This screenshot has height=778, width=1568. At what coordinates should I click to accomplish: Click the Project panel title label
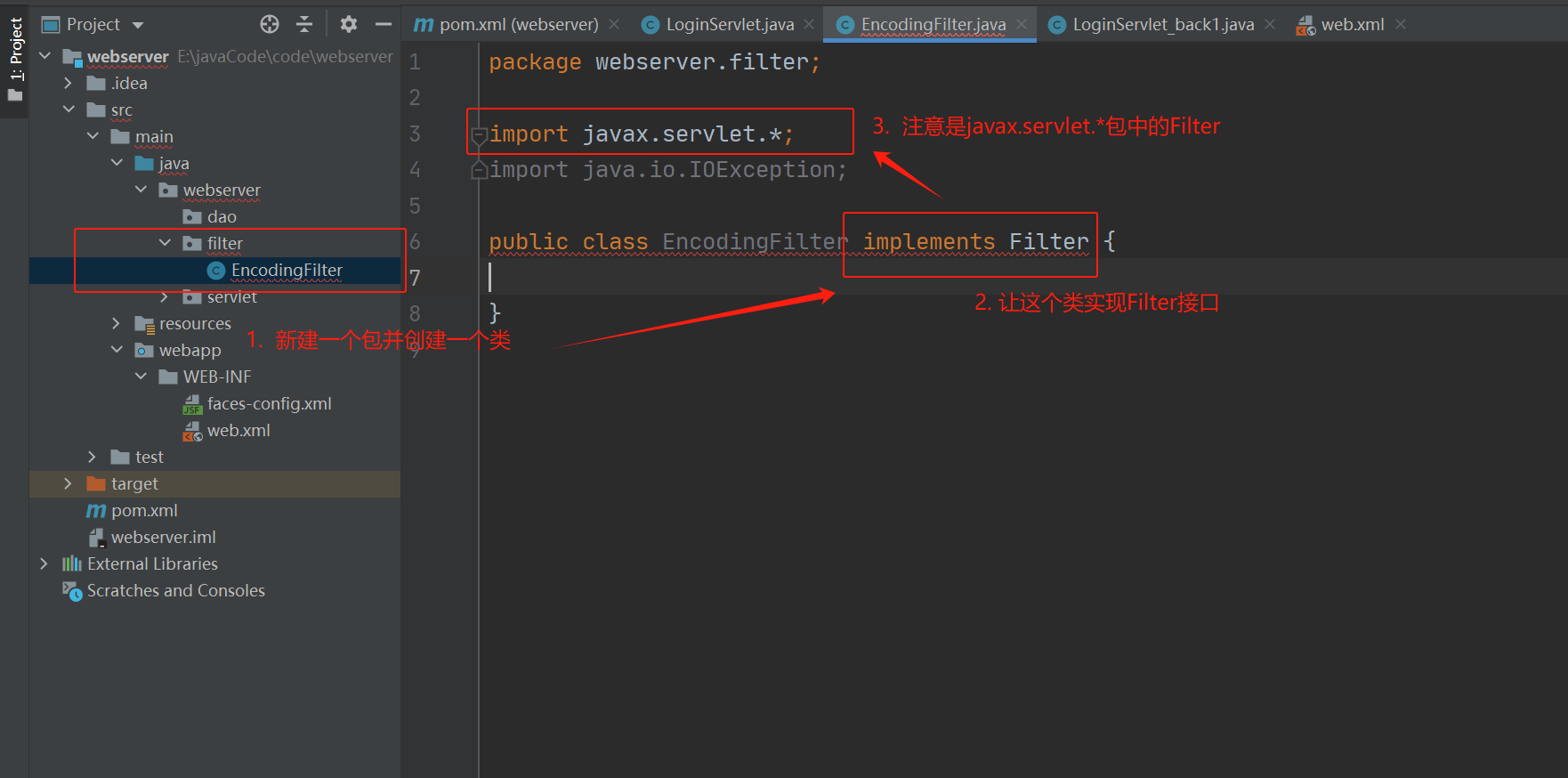[93, 24]
